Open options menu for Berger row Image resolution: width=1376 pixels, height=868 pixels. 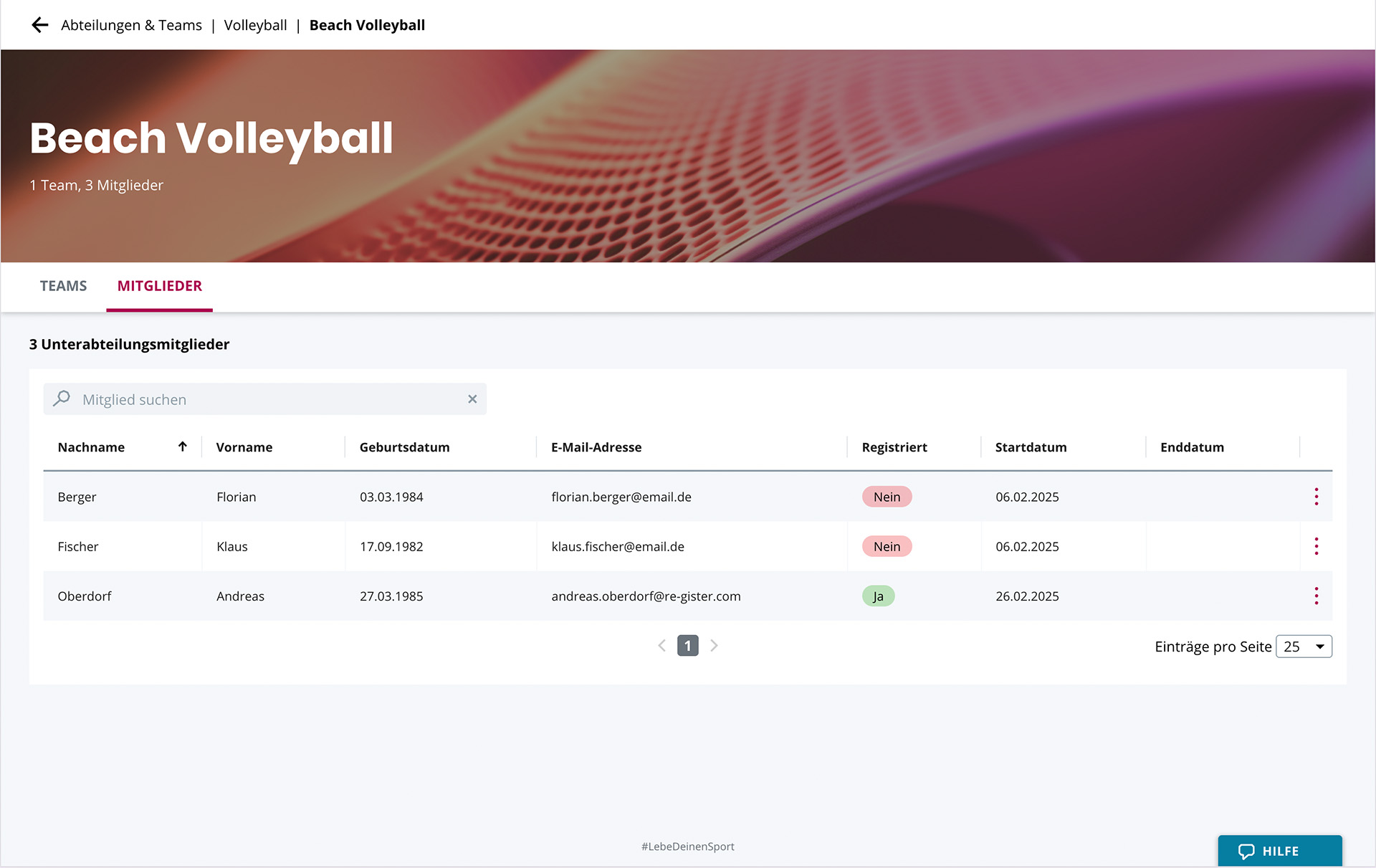(x=1316, y=497)
